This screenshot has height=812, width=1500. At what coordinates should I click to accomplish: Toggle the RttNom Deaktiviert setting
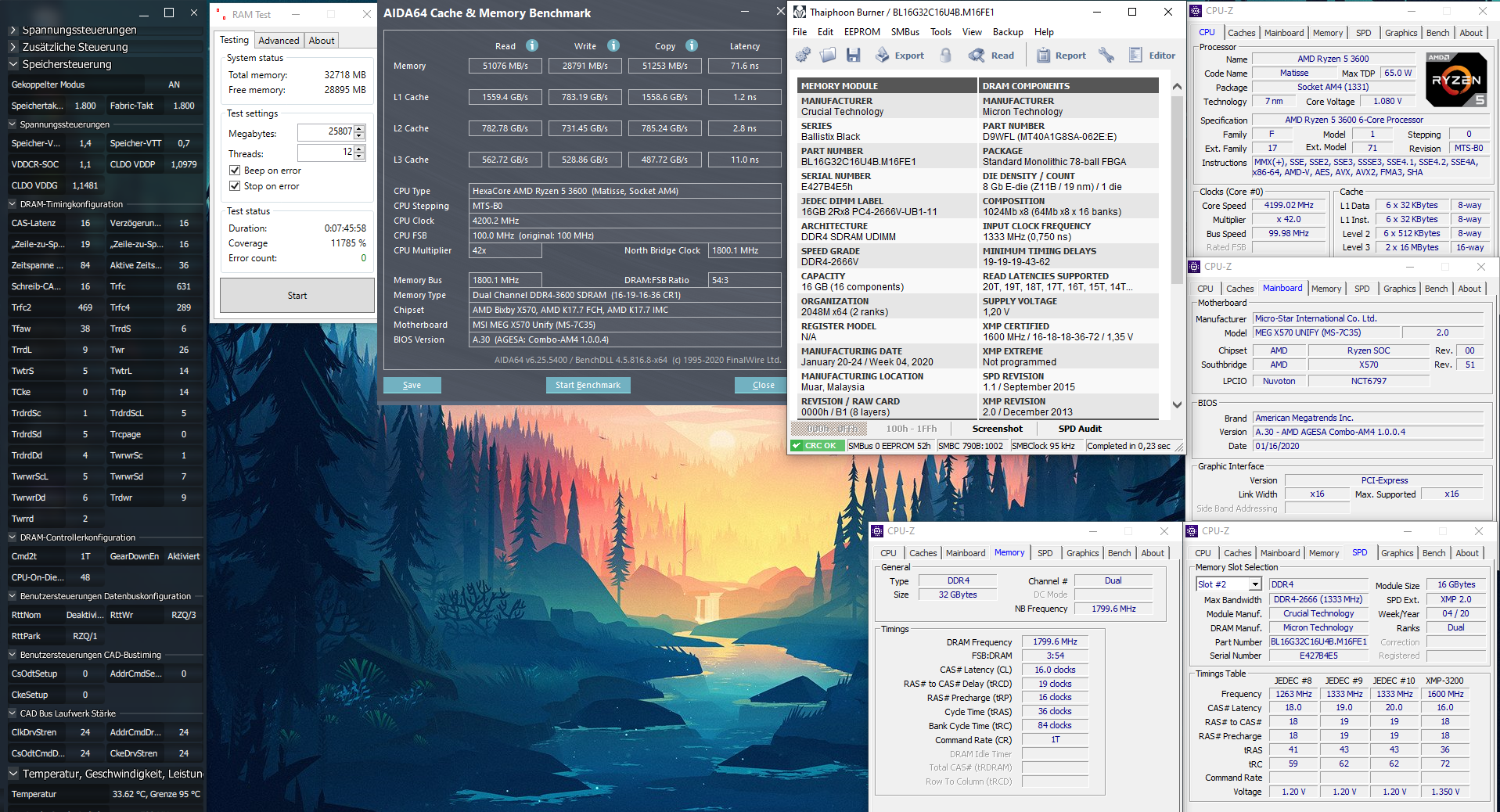coord(85,615)
